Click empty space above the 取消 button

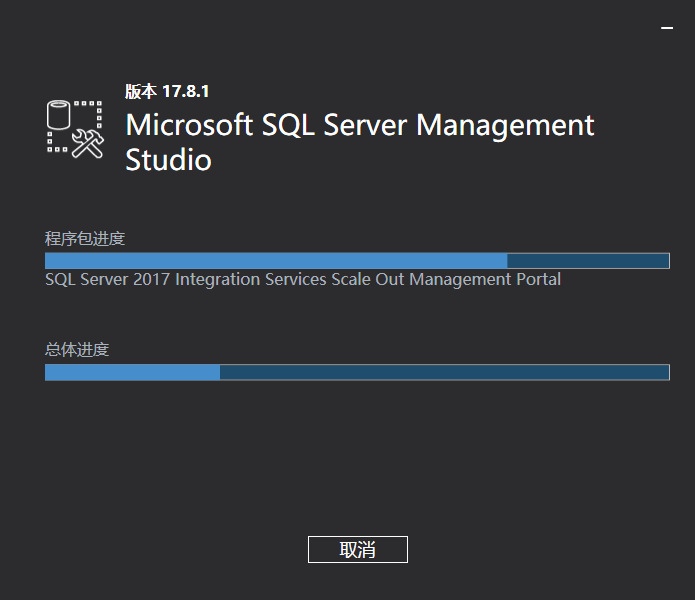357,470
